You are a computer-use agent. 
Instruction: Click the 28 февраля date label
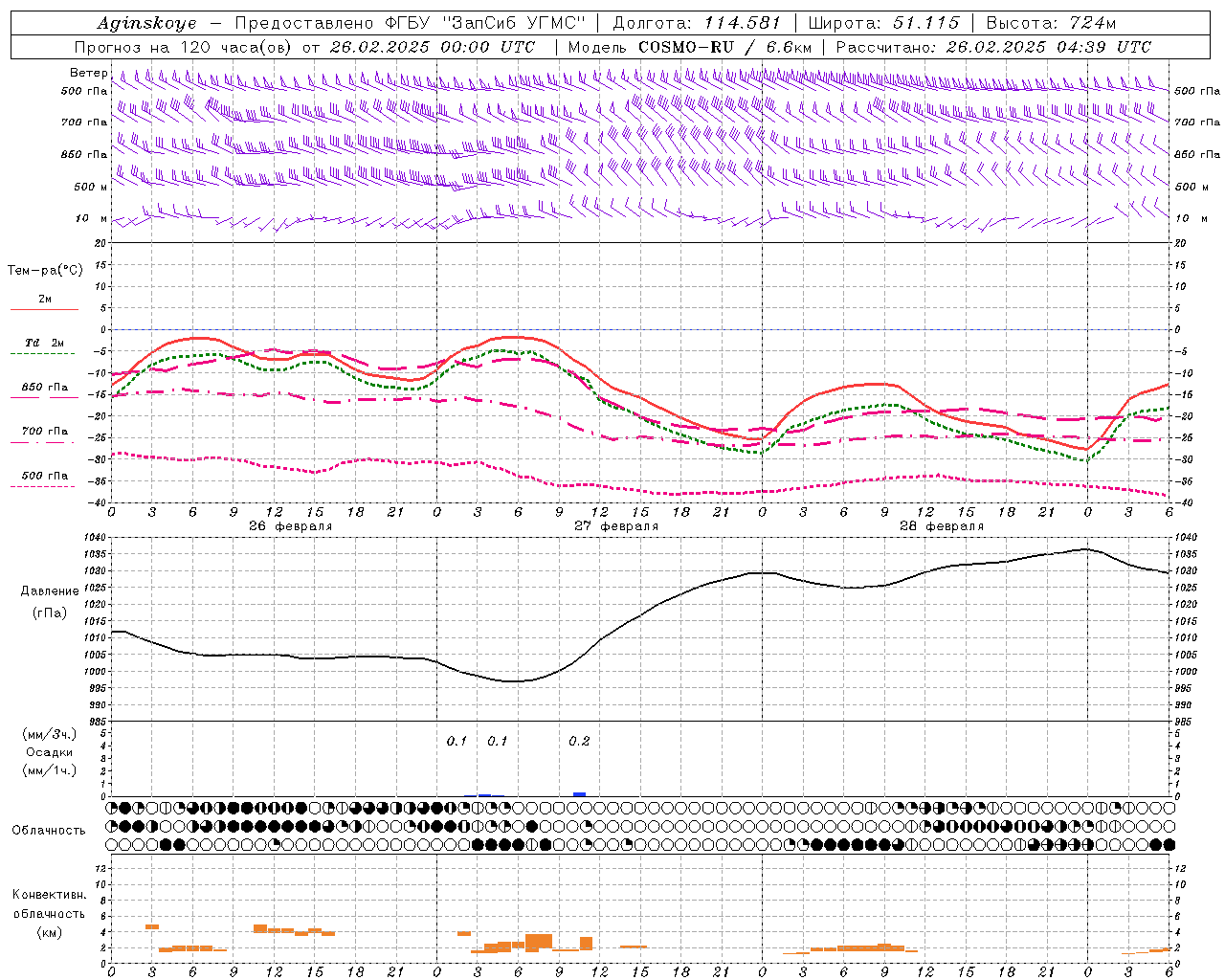941,526
